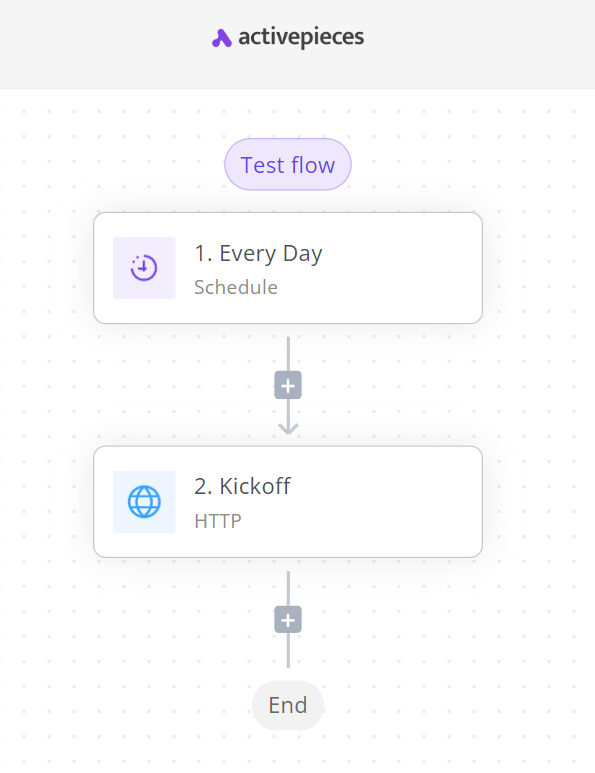Run the flow with Test flow button

pyautogui.click(x=288, y=164)
